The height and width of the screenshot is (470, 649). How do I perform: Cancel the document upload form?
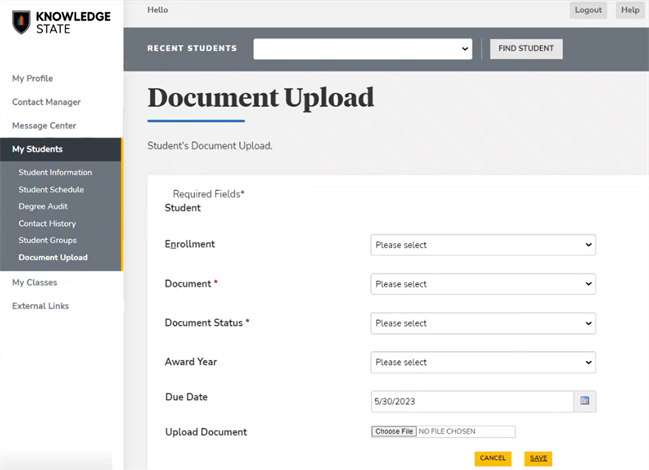point(492,458)
